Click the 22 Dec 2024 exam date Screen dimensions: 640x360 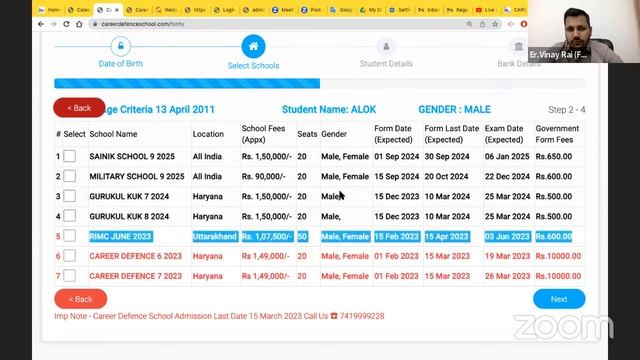507,176
